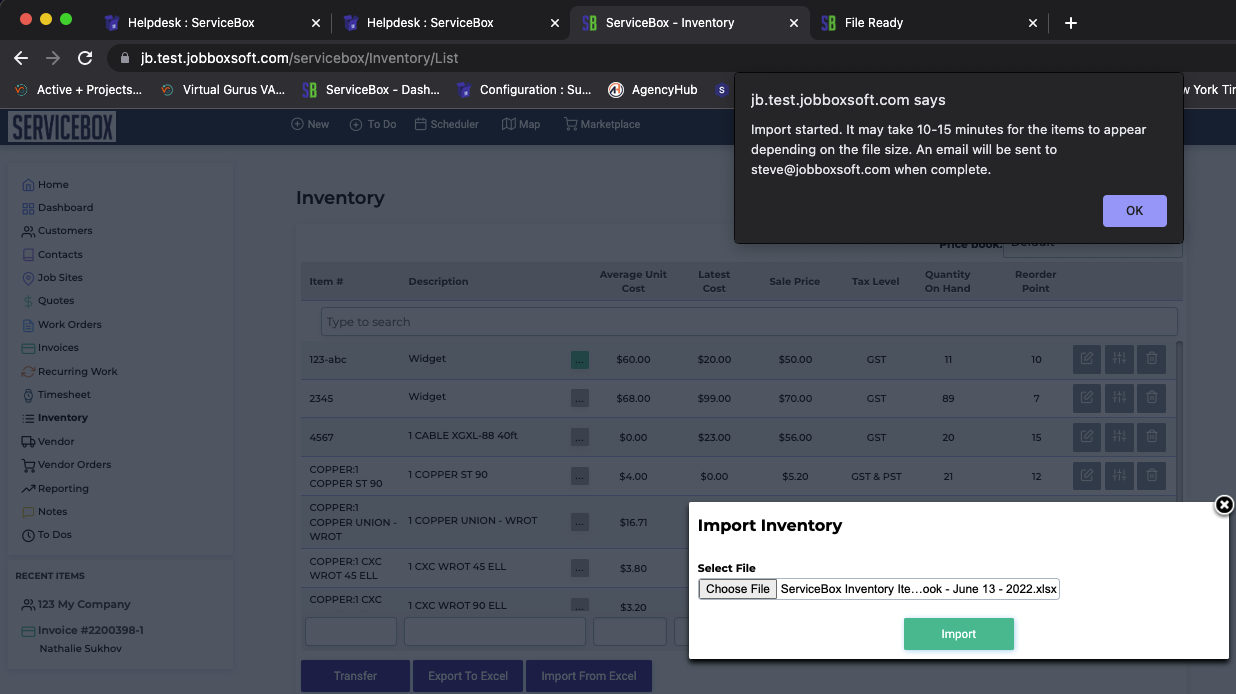Delete item 2345
The width and height of the screenshot is (1236, 694).
click(x=1151, y=397)
